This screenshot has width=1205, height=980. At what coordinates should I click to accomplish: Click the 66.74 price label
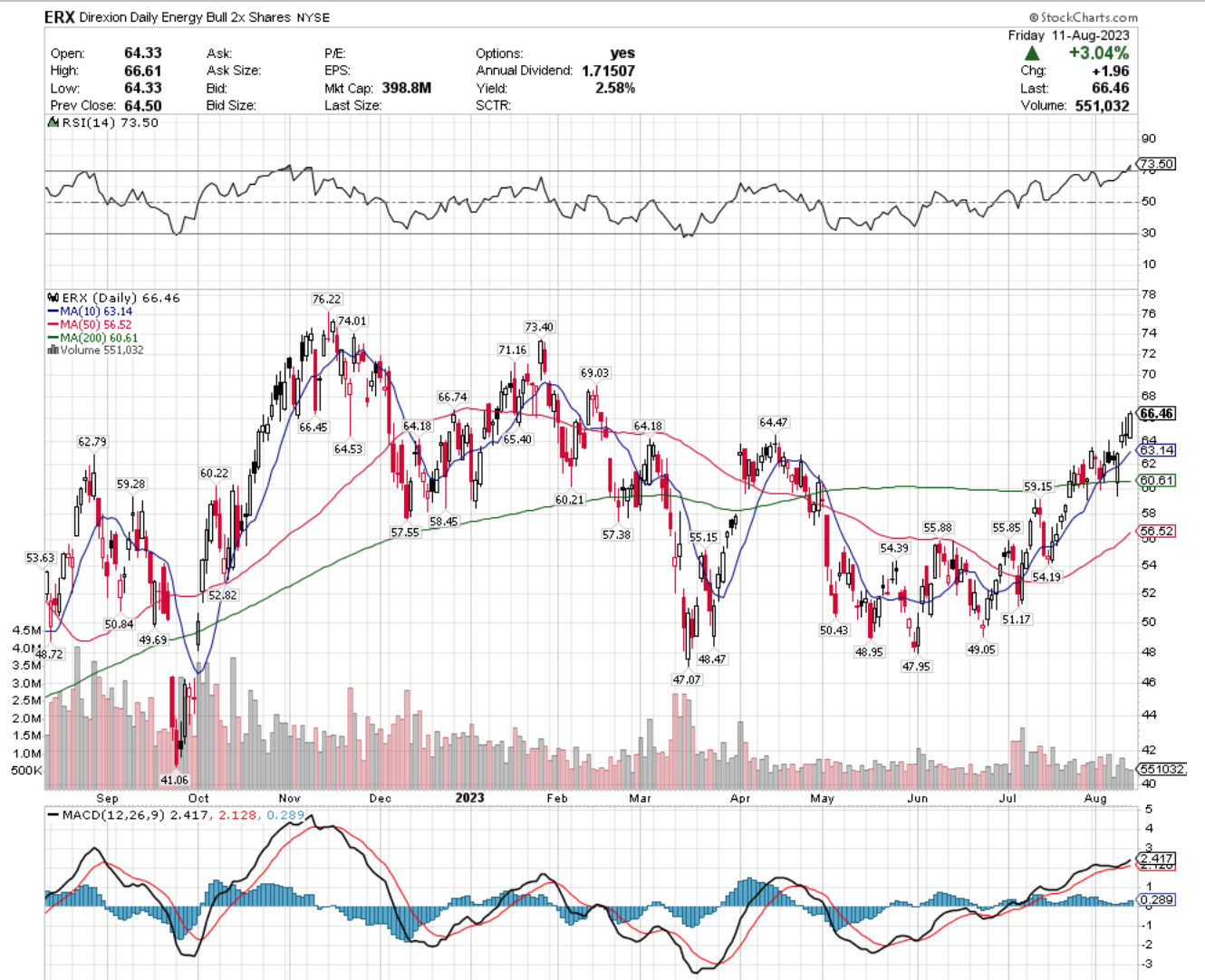tap(453, 397)
